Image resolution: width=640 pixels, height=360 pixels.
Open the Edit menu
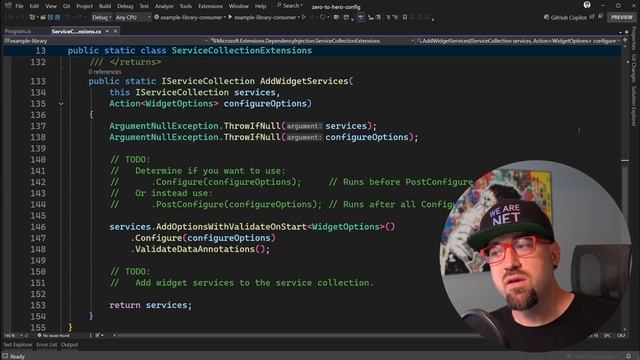coord(34,6)
